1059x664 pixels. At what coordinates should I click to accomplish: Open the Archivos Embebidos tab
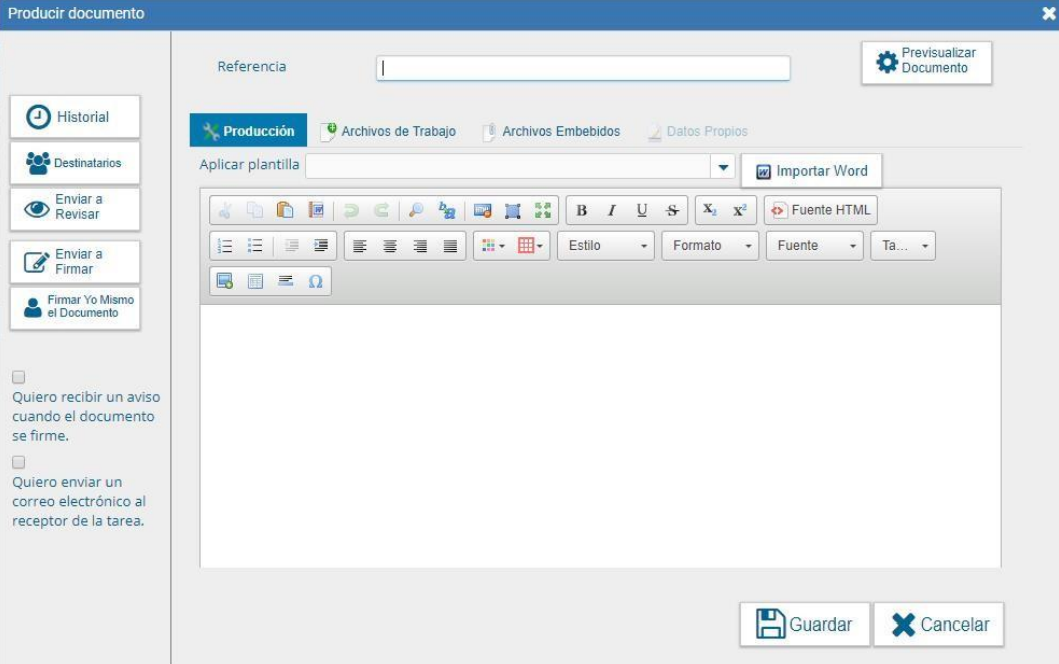[551, 131]
